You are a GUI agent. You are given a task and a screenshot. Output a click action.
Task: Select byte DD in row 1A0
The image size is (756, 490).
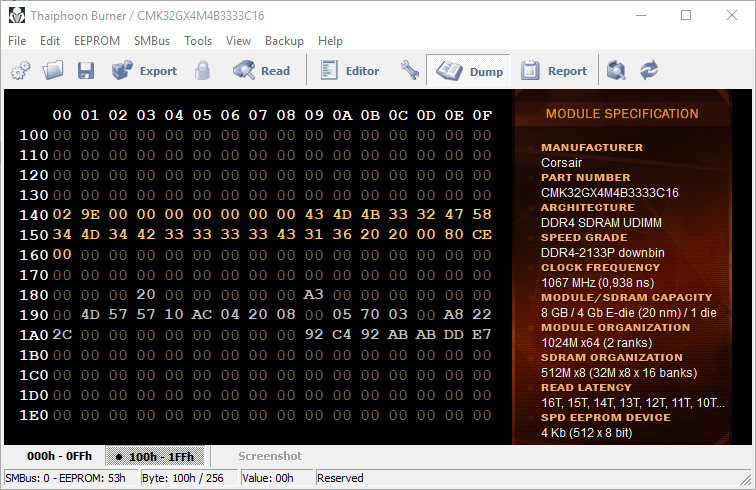(x=454, y=334)
